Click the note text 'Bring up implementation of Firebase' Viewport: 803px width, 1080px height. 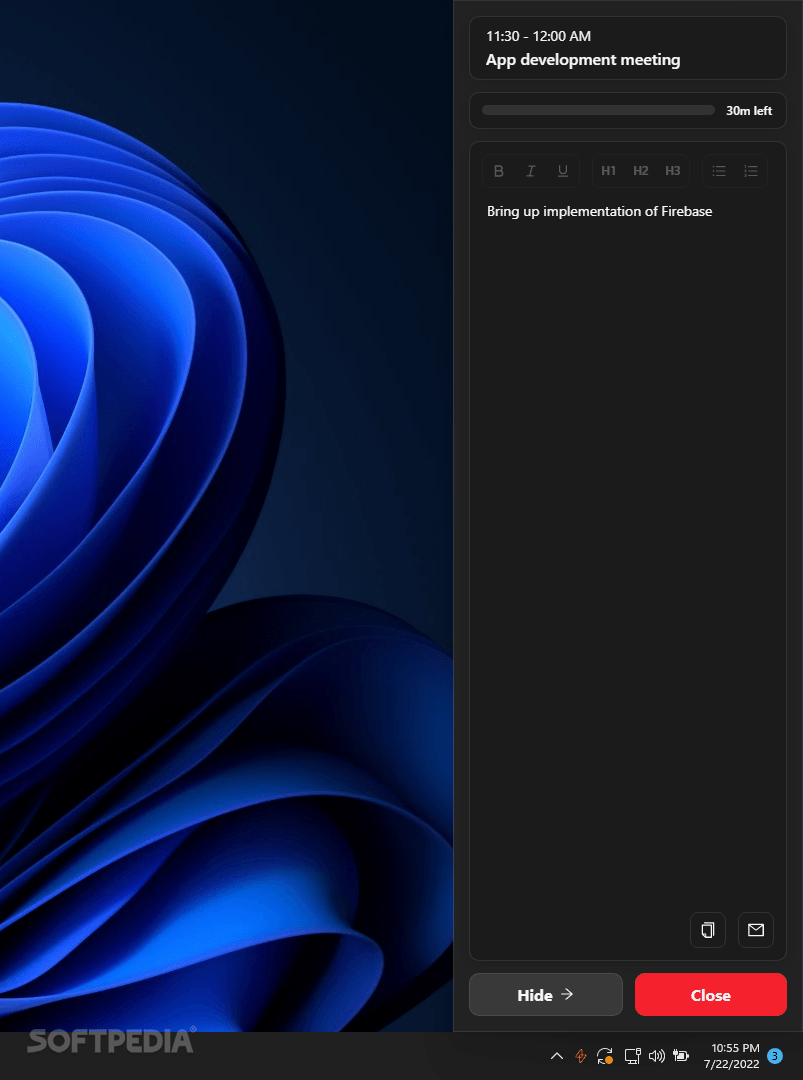tap(599, 211)
